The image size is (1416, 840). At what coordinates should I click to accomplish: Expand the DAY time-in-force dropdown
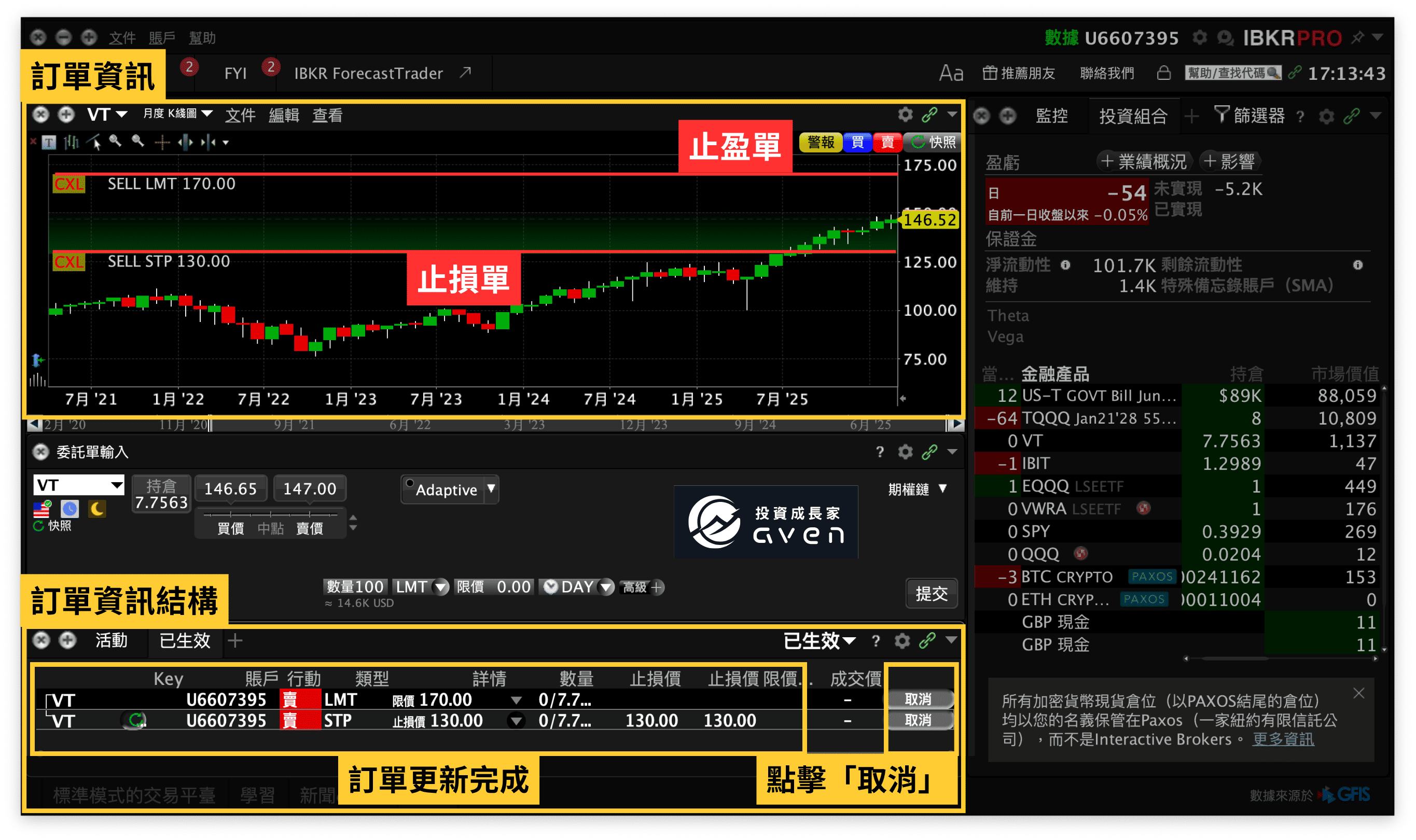(606, 587)
